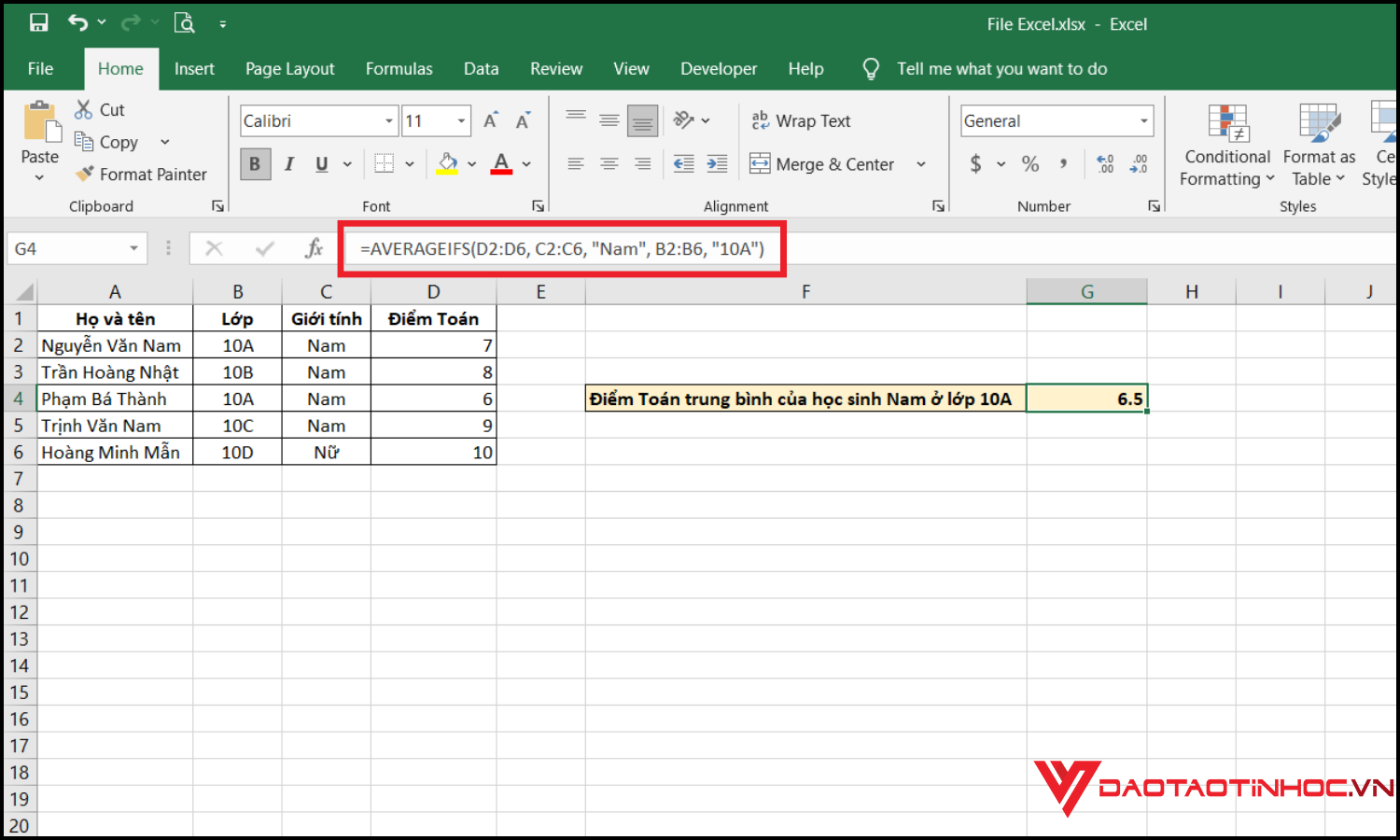The width and height of the screenshot is (1400, 840).
Task: Click the Insert Function fx icon
Action: [315, 248]
